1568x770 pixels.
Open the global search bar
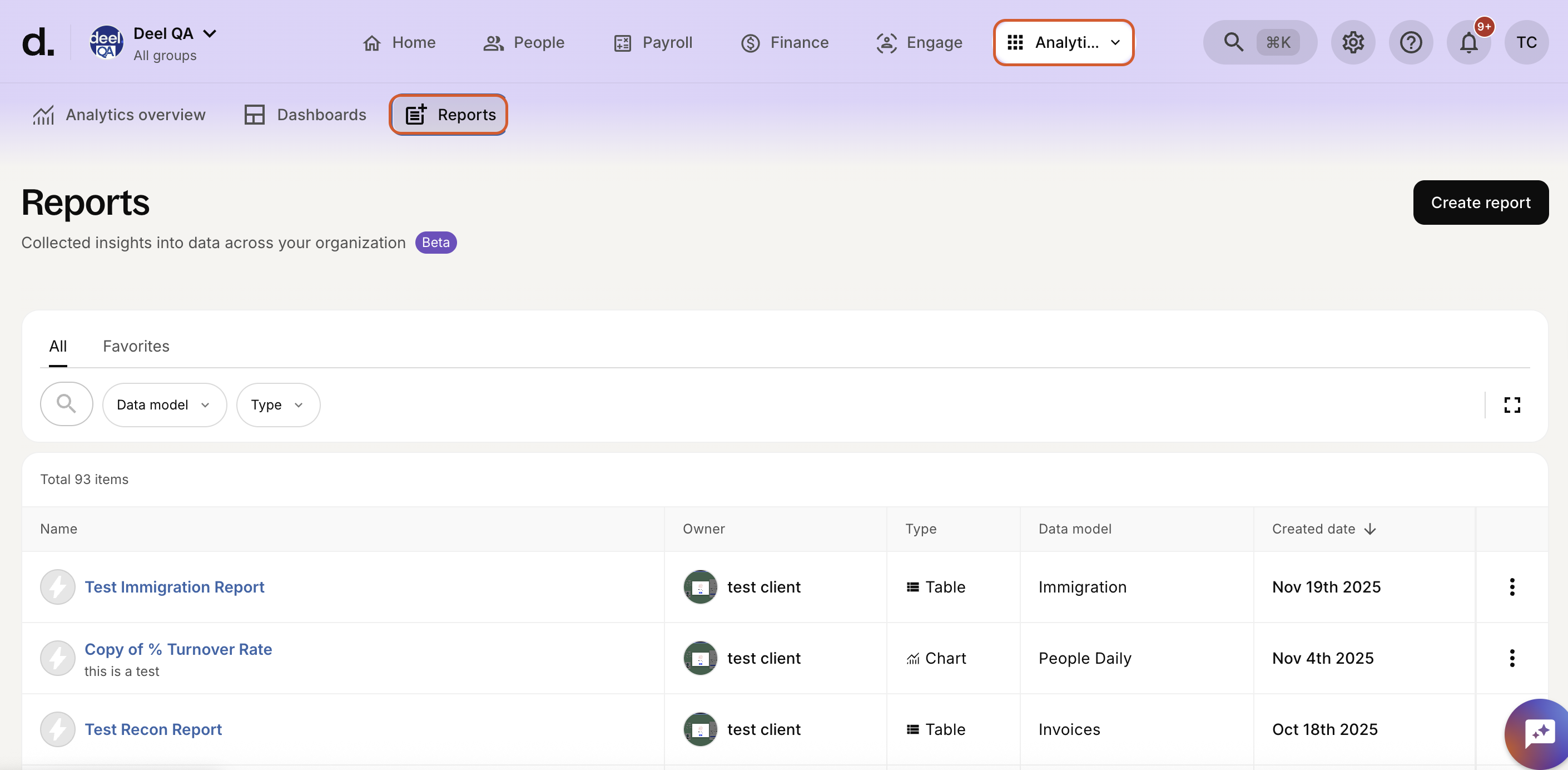pos(1259,42)
